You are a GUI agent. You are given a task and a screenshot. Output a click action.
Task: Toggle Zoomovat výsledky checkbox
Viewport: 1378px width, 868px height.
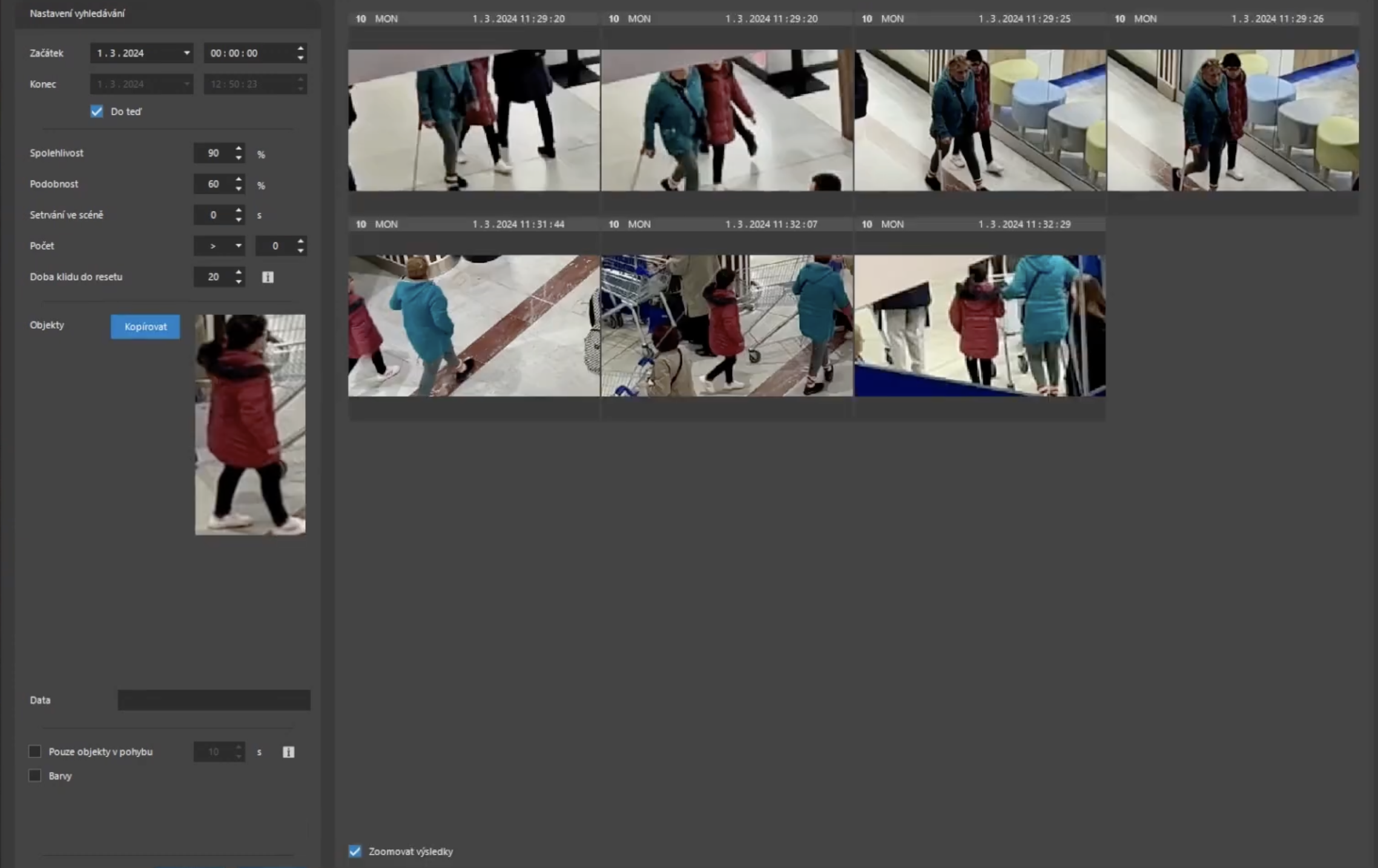pos(355,852)
